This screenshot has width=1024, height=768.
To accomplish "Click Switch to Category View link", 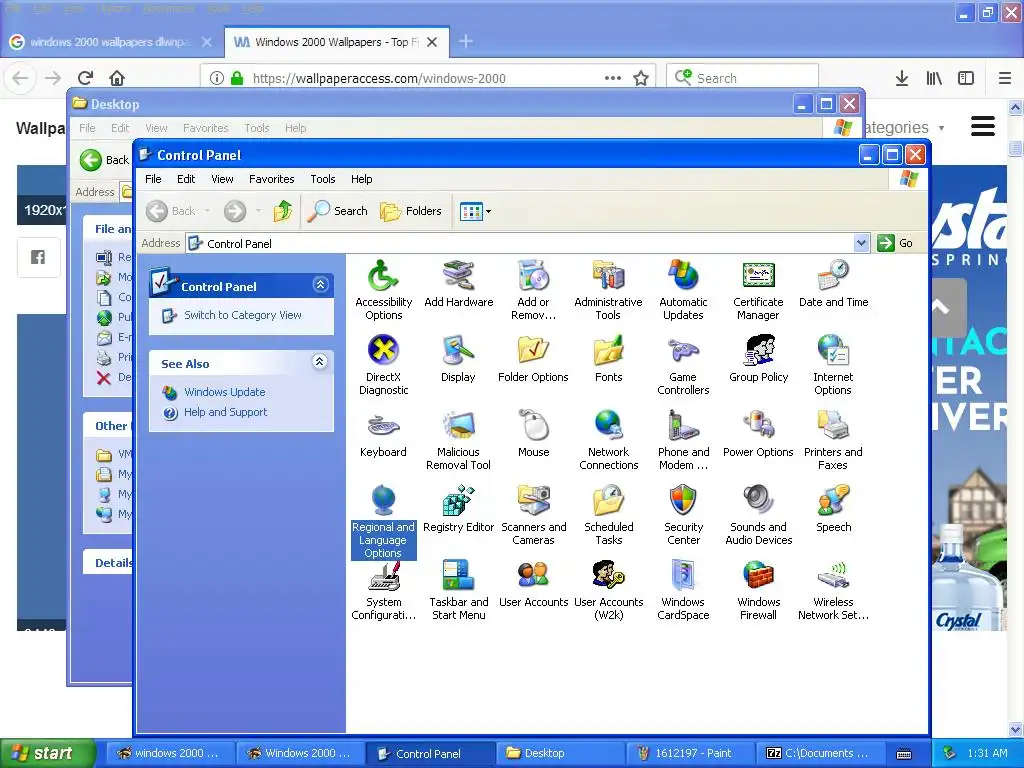I will tap(242, 315).
